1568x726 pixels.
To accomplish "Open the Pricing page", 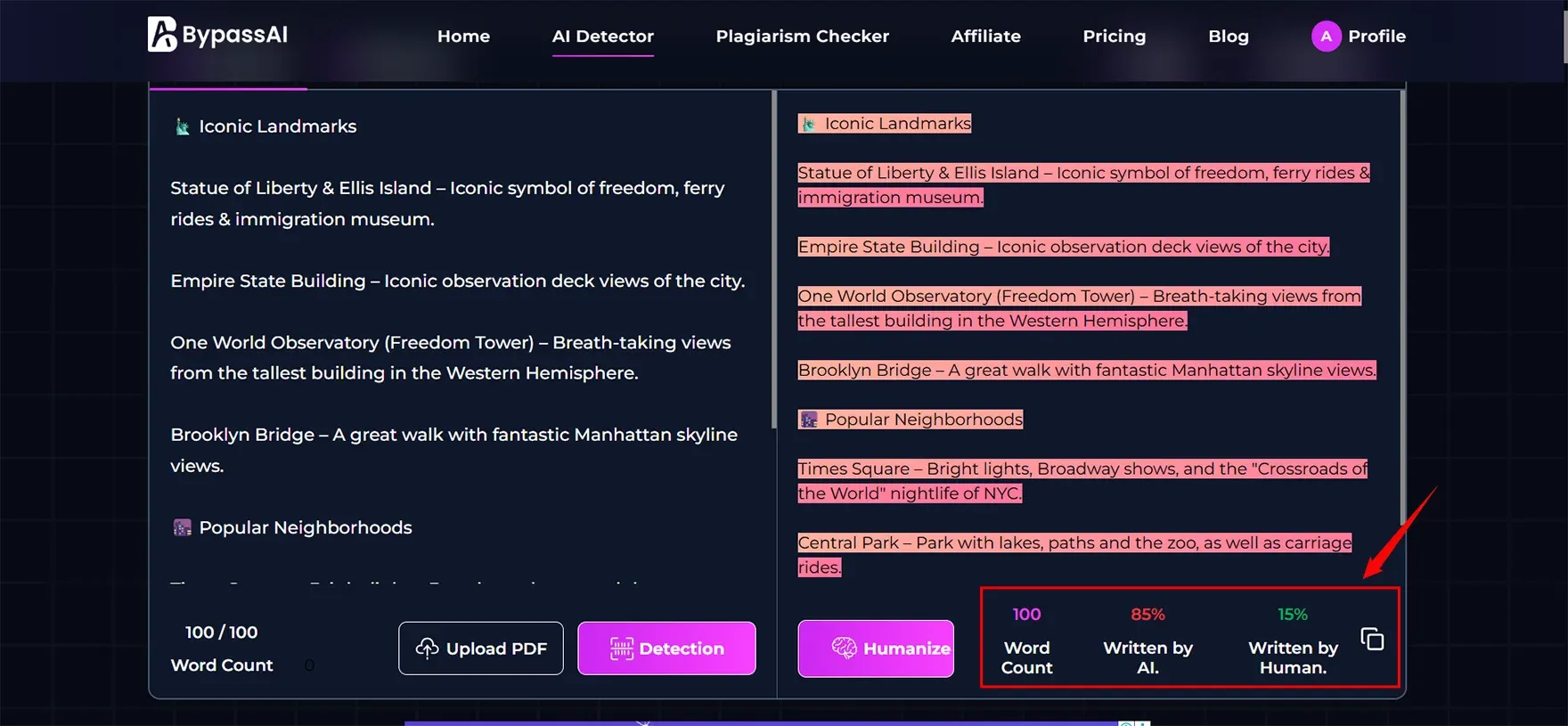I will click(1114, 37).
